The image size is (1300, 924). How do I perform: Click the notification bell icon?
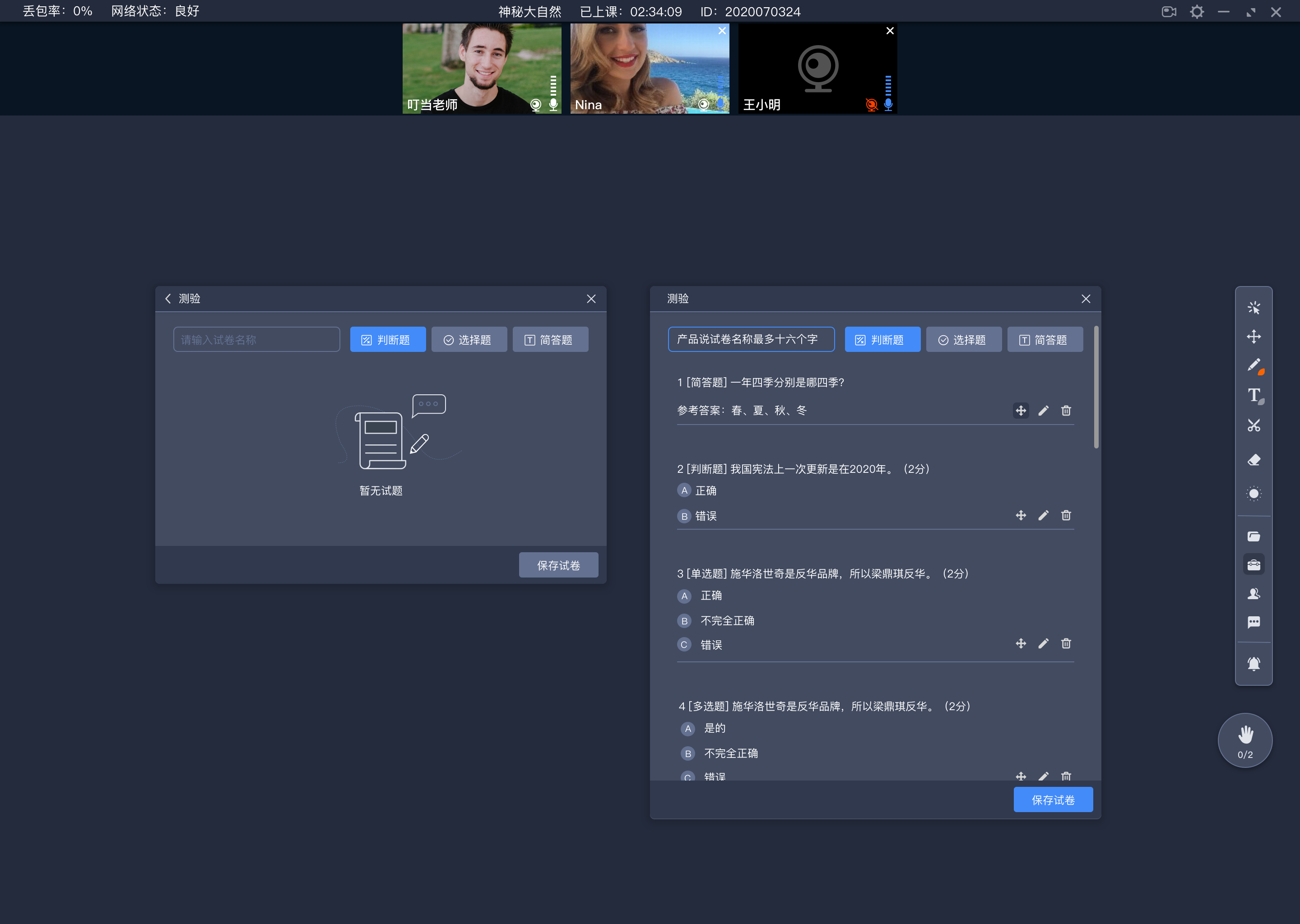(1253, 660)
